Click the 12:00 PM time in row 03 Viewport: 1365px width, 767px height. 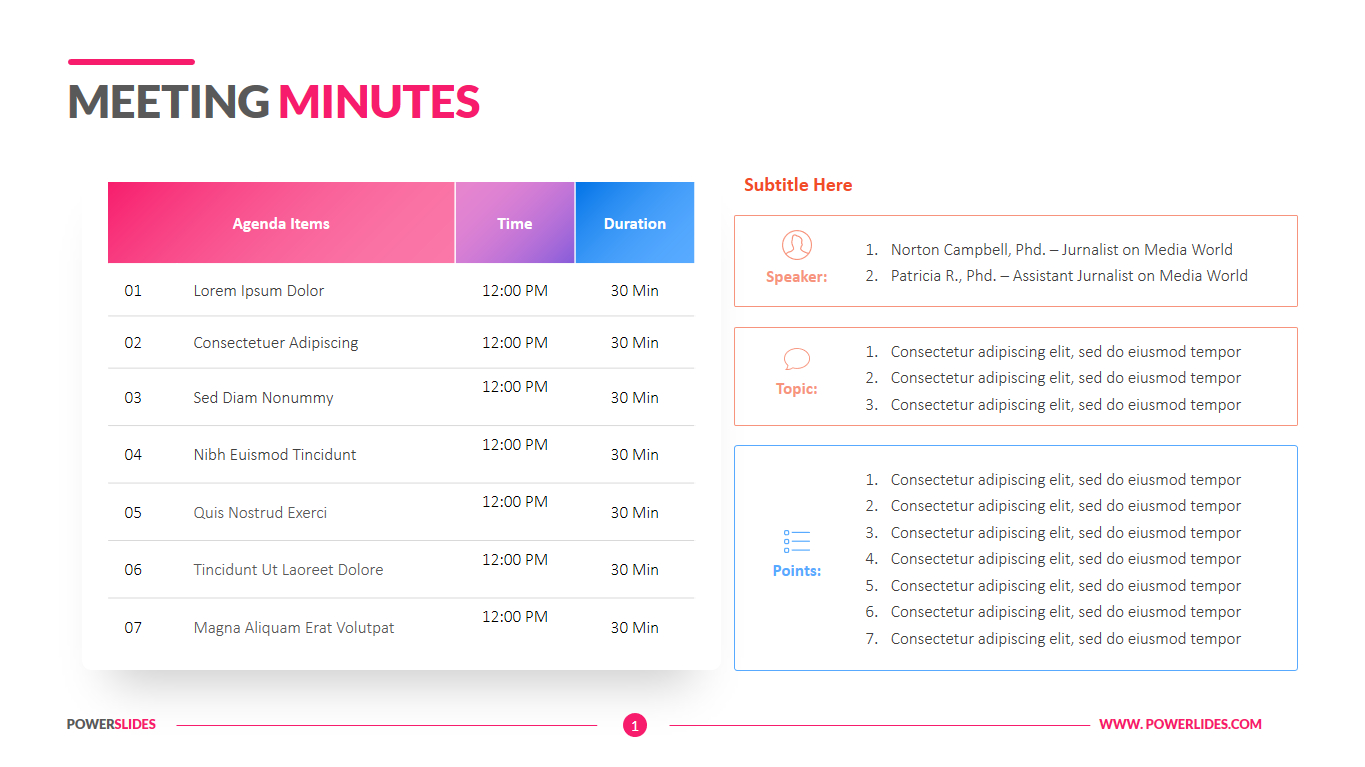(x=515, y=387)
